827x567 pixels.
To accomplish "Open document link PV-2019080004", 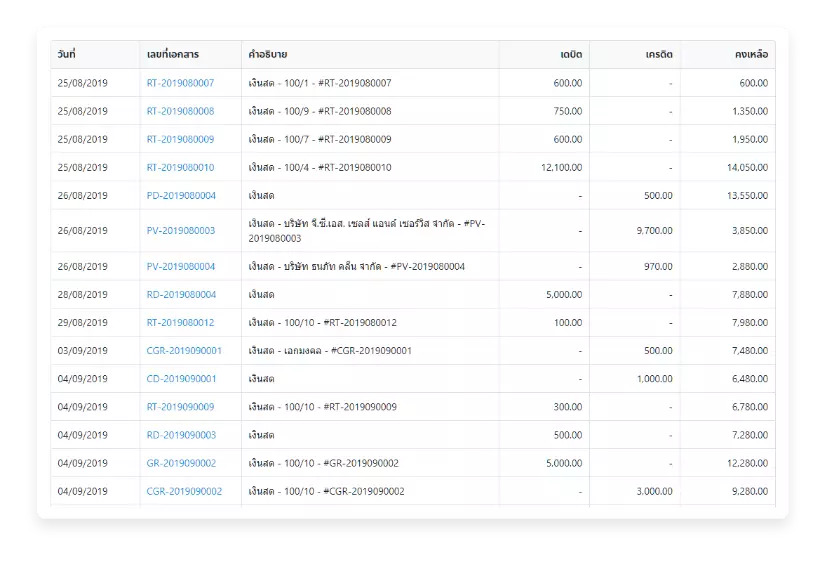I will (181, 266).
